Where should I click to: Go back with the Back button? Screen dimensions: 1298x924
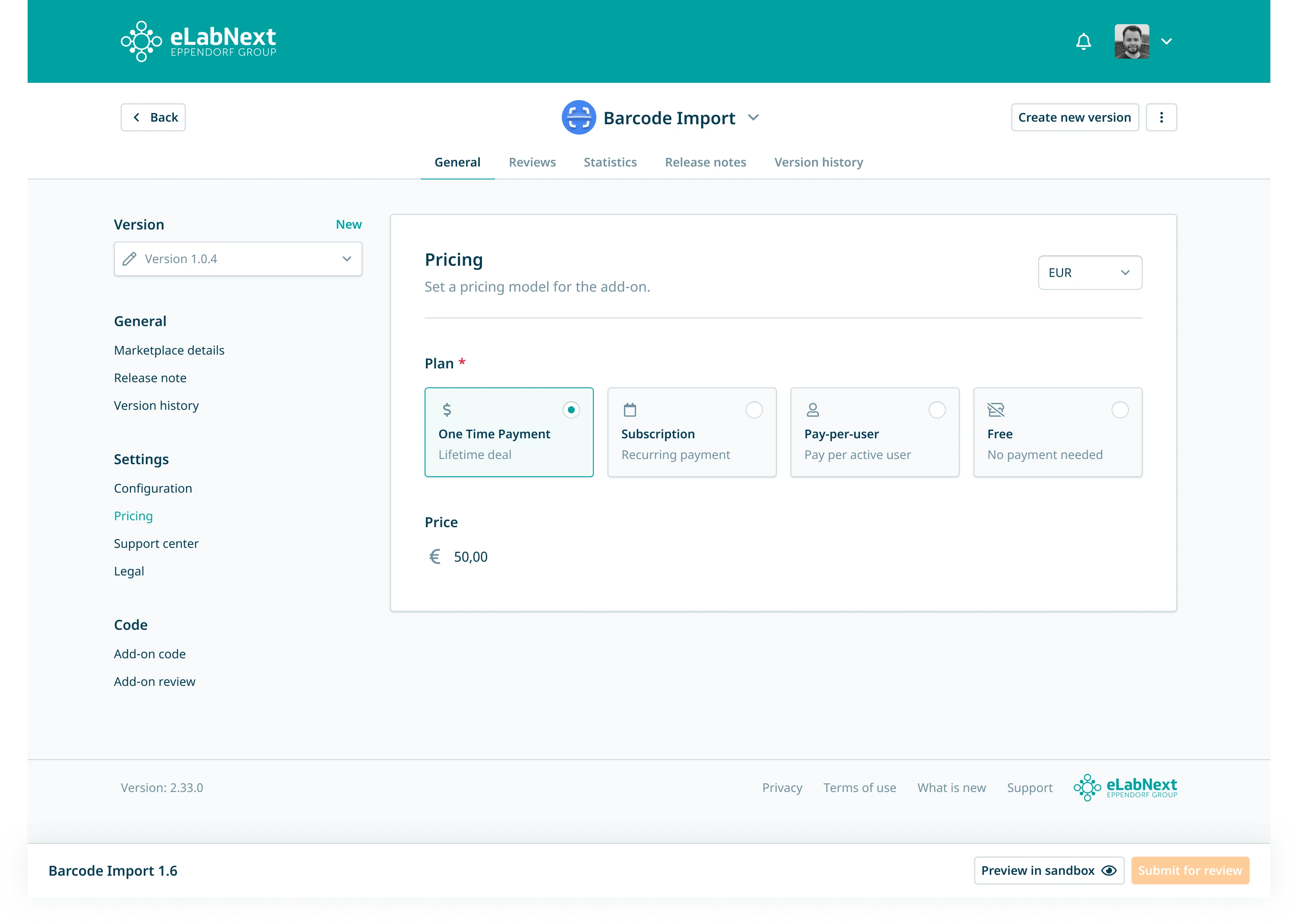[x=153, y=117]
